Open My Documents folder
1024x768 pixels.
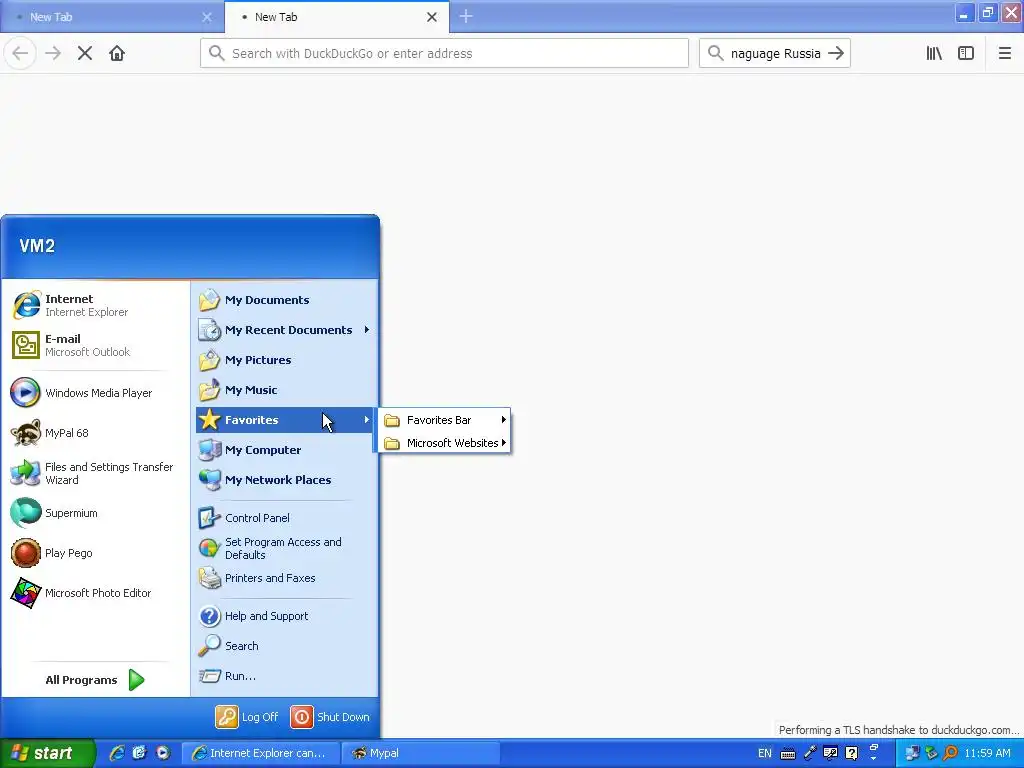(x=285, y=300)
